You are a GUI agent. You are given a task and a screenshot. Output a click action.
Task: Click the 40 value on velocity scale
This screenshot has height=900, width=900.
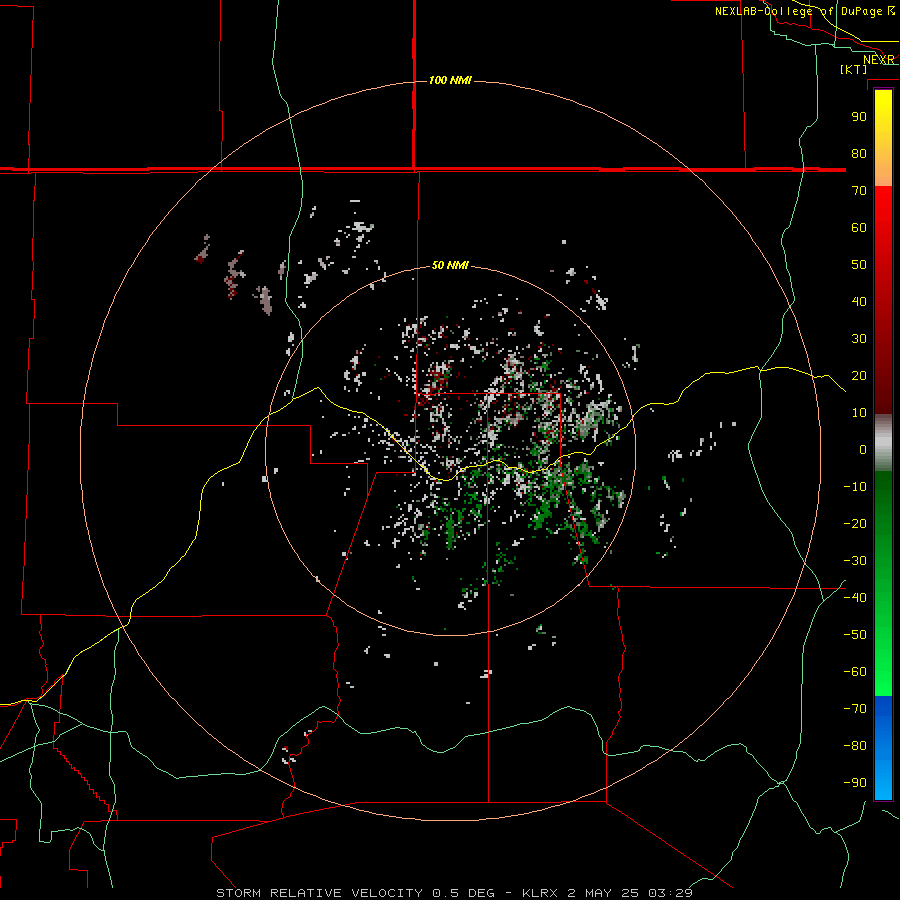click(859, 302)
